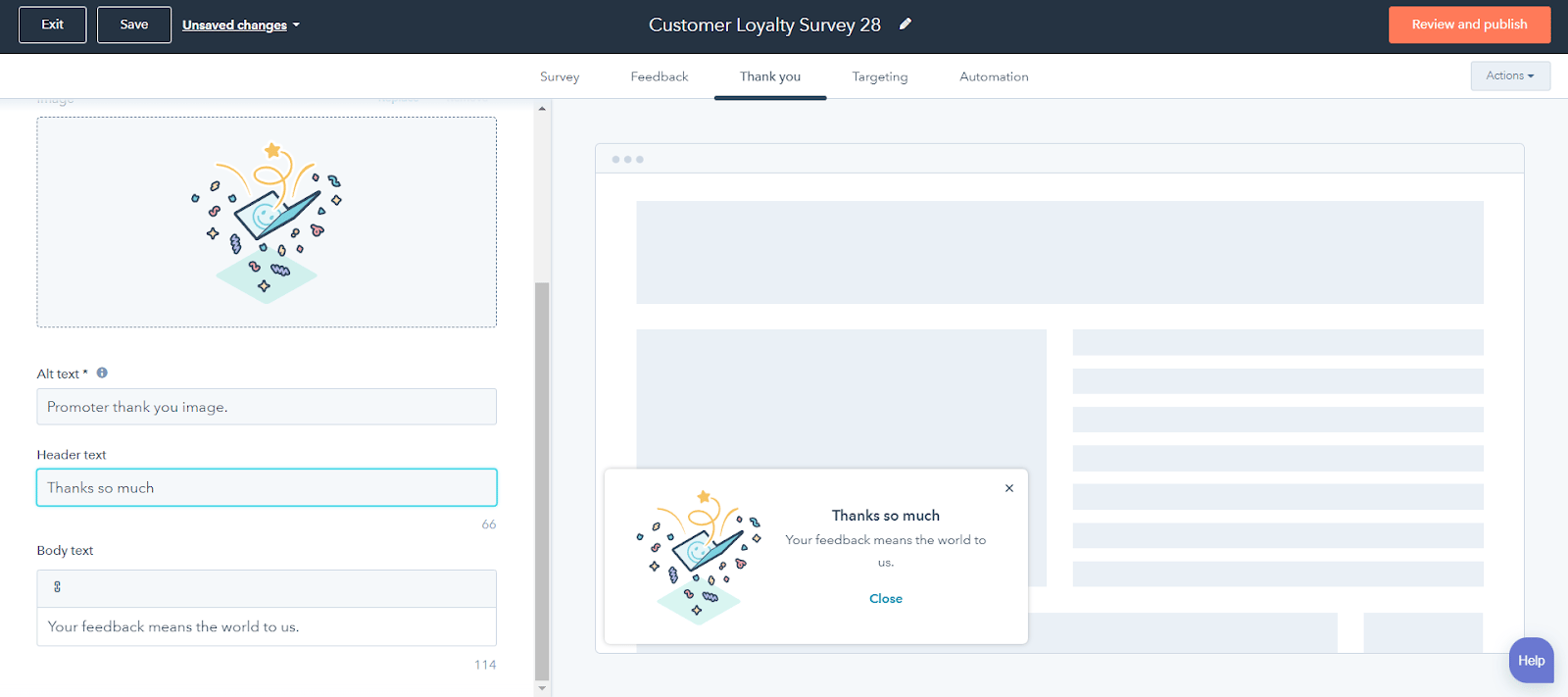Click the Close link in the popup preview
This screenshot has height=697, width=1568.
[x=885, y=599]
